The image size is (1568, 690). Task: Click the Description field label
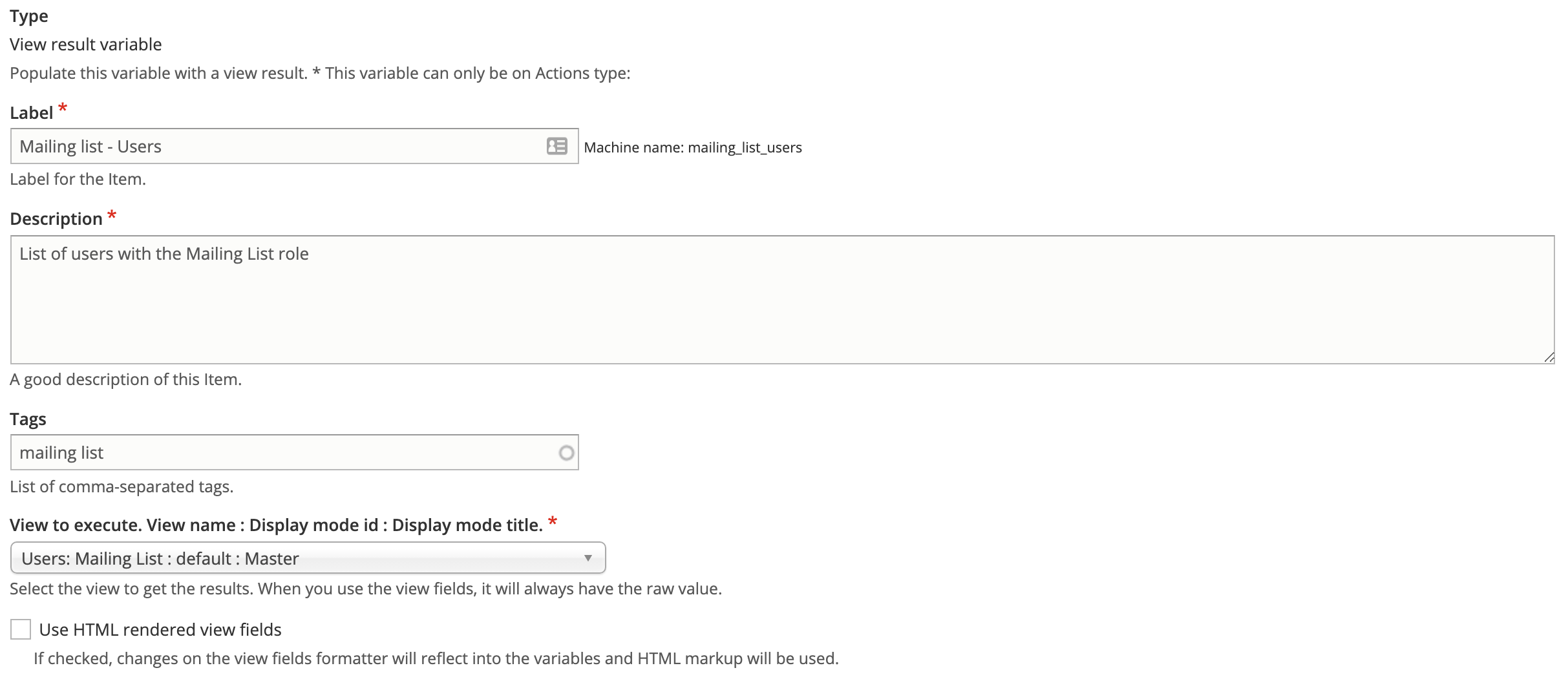pyautogui.click(x=56, y=219)
